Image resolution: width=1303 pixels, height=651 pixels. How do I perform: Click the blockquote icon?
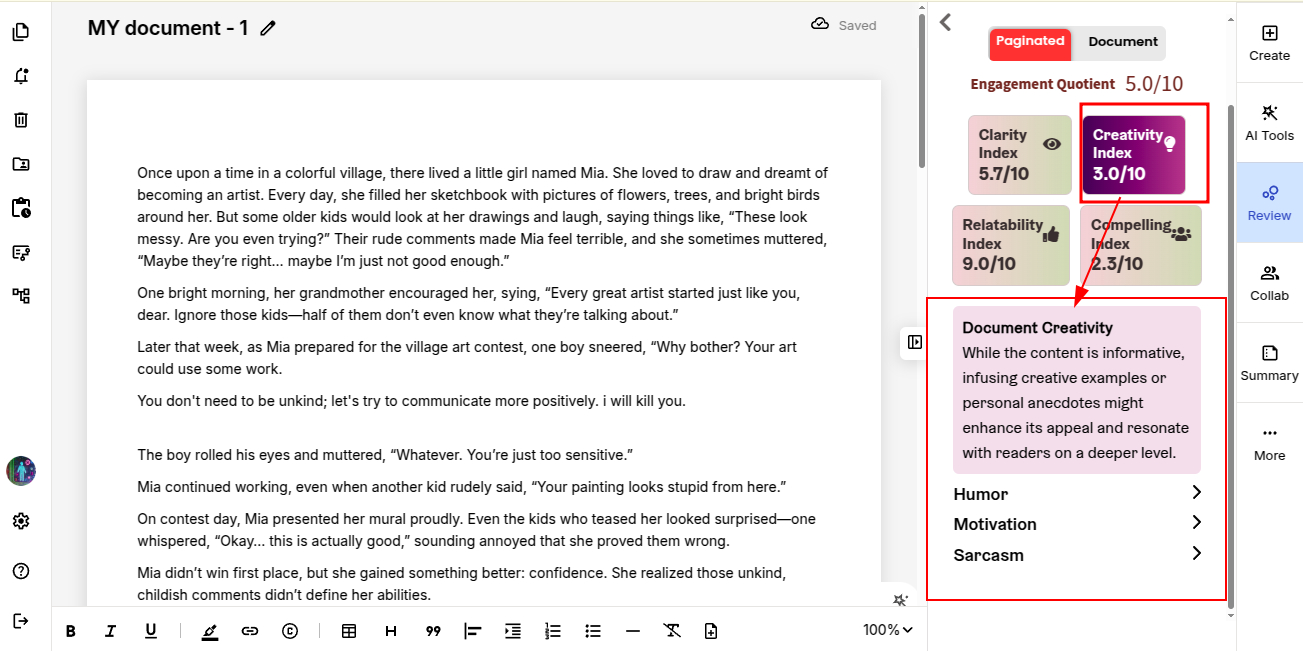(x=433, y=631)
